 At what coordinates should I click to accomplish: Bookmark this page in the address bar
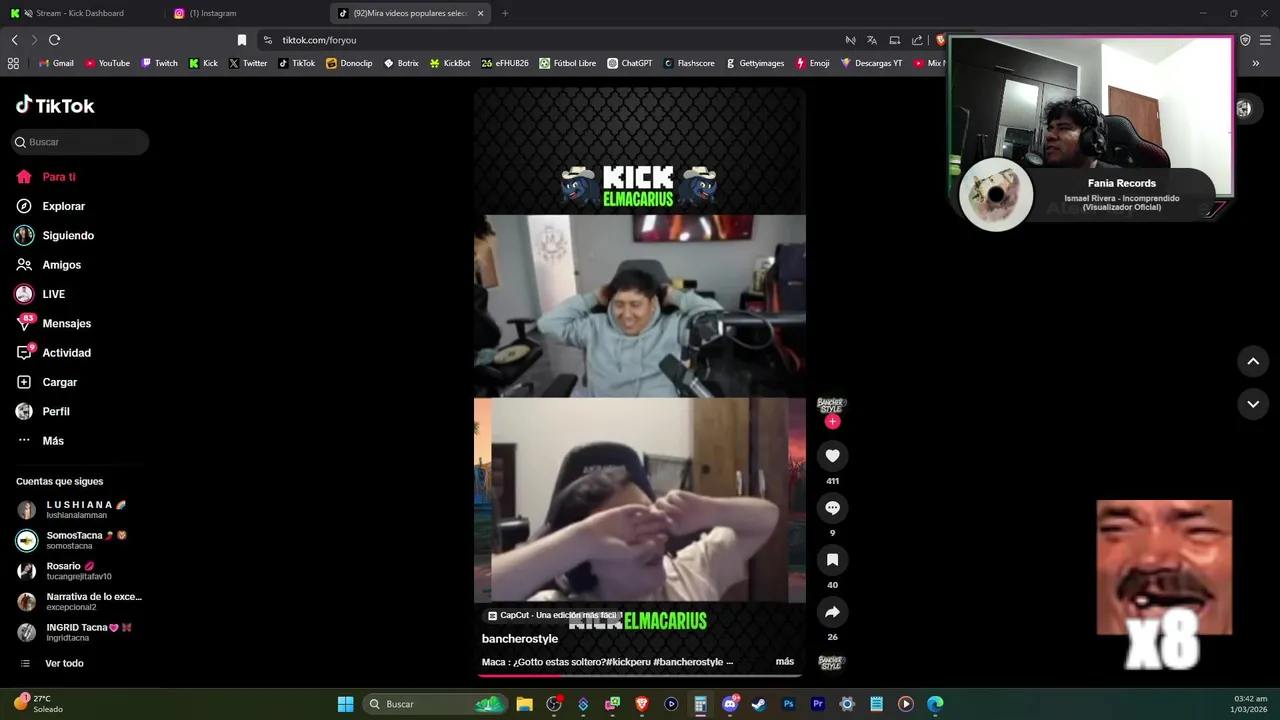242,40
